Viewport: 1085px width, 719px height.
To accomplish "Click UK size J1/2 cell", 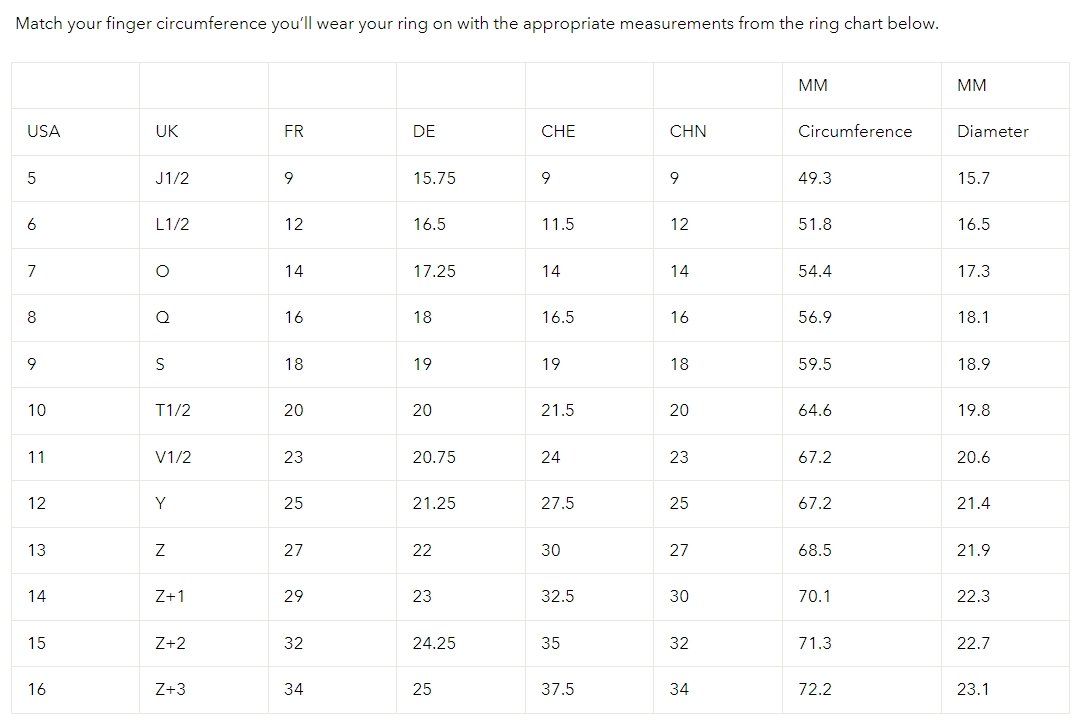I will (x=172, y=178).
